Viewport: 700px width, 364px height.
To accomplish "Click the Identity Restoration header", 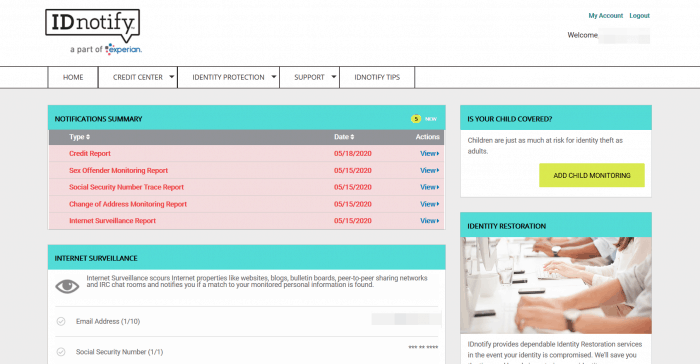I will coord(556,225).
